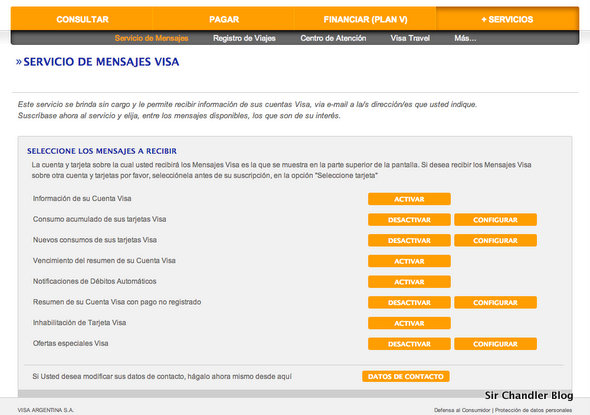Open Protección de datos personales link
The width and height of the screenshot is (590, 415).
[534, 410]
